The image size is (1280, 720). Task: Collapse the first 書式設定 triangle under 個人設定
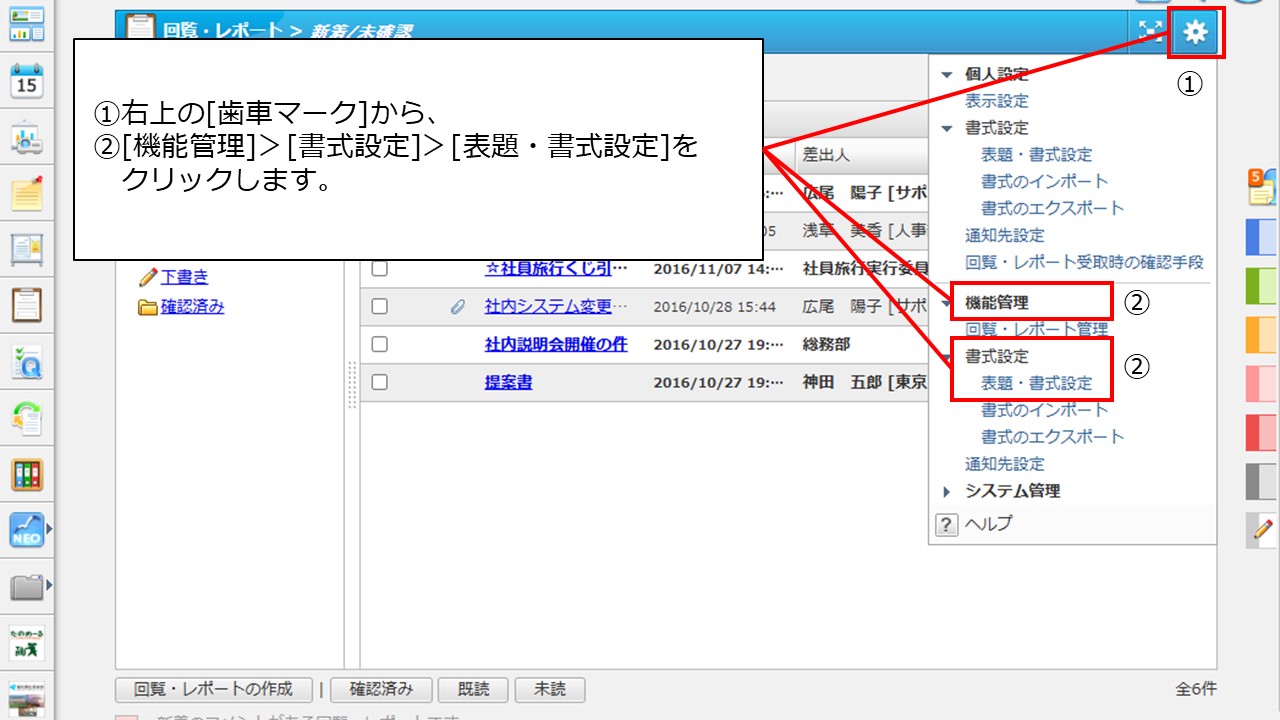pos(947,128)
